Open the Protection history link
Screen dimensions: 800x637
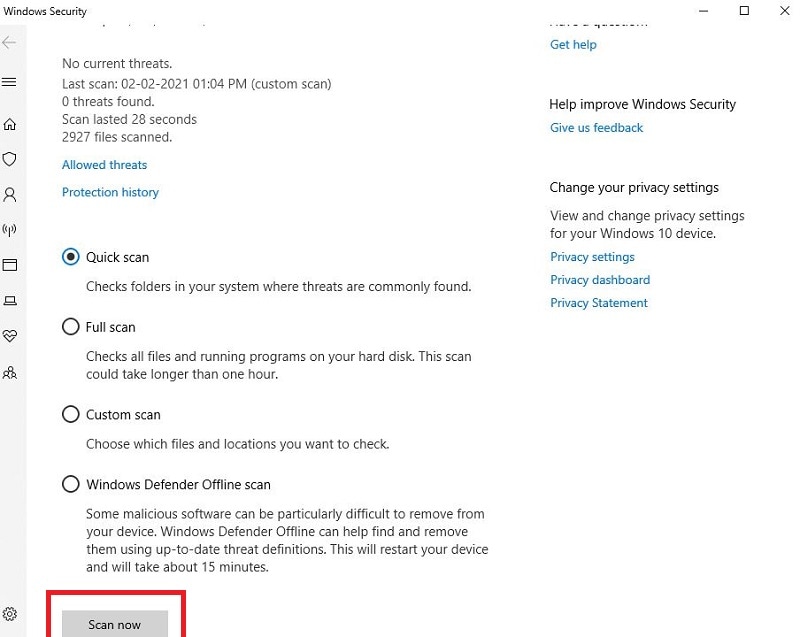(110, 192)
